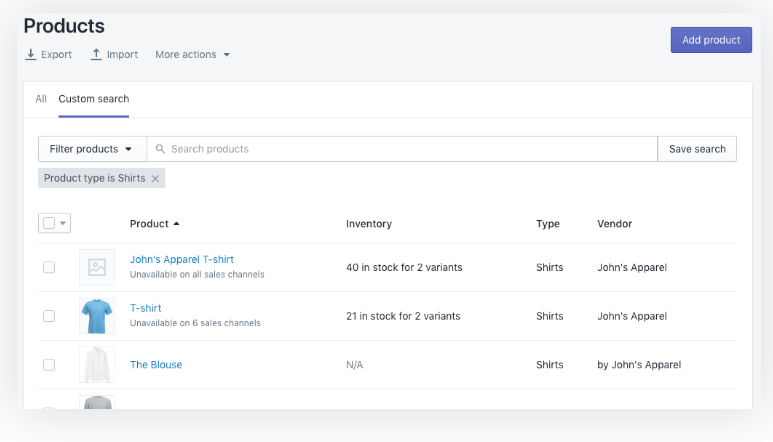Click the Import upload icon
Screen dimensions: 773x442
(x=96, y=54)
